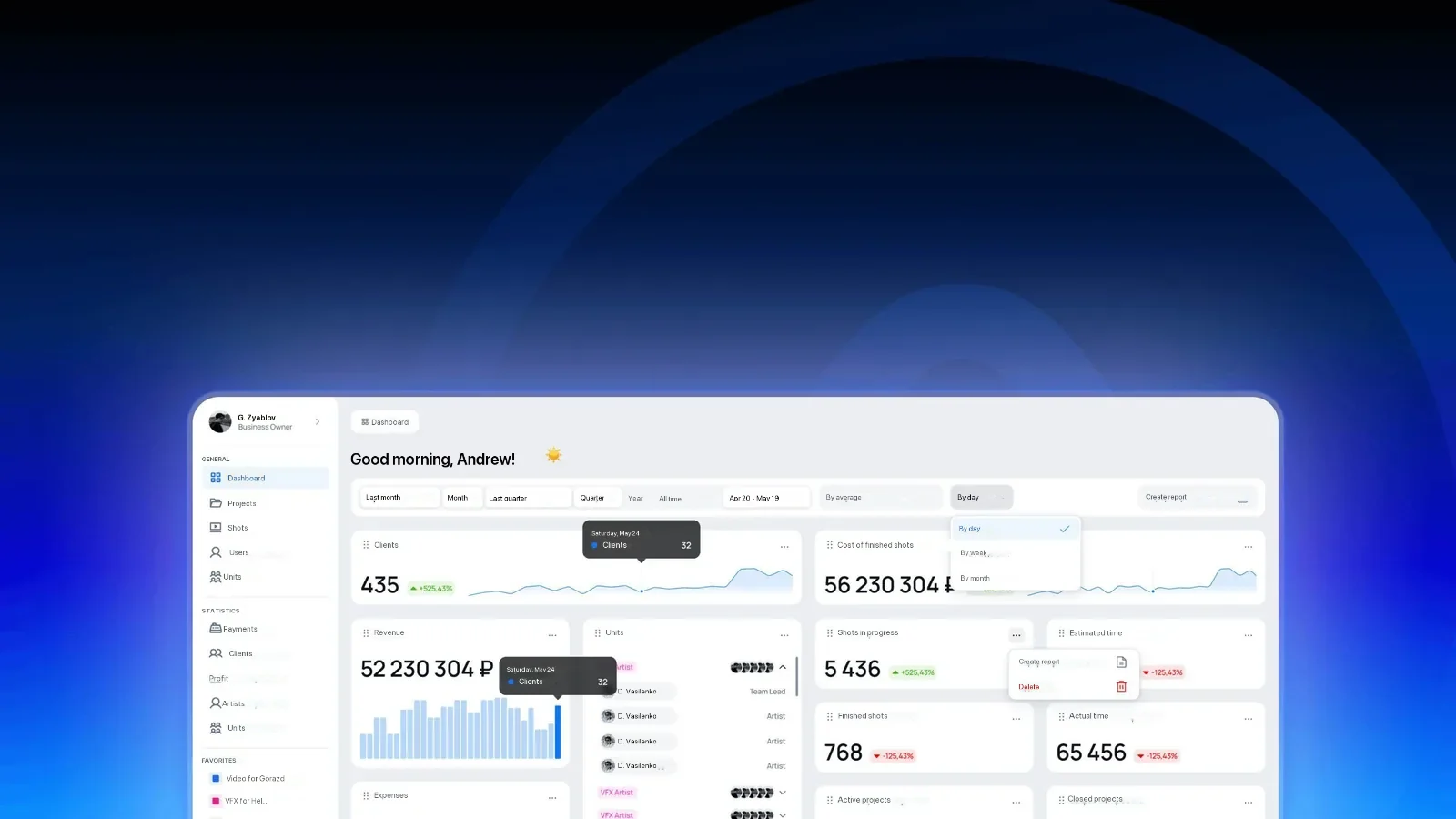Click the drag handle on Estimated time card
1456x819 pixels.
click(x=1061, y=632)
